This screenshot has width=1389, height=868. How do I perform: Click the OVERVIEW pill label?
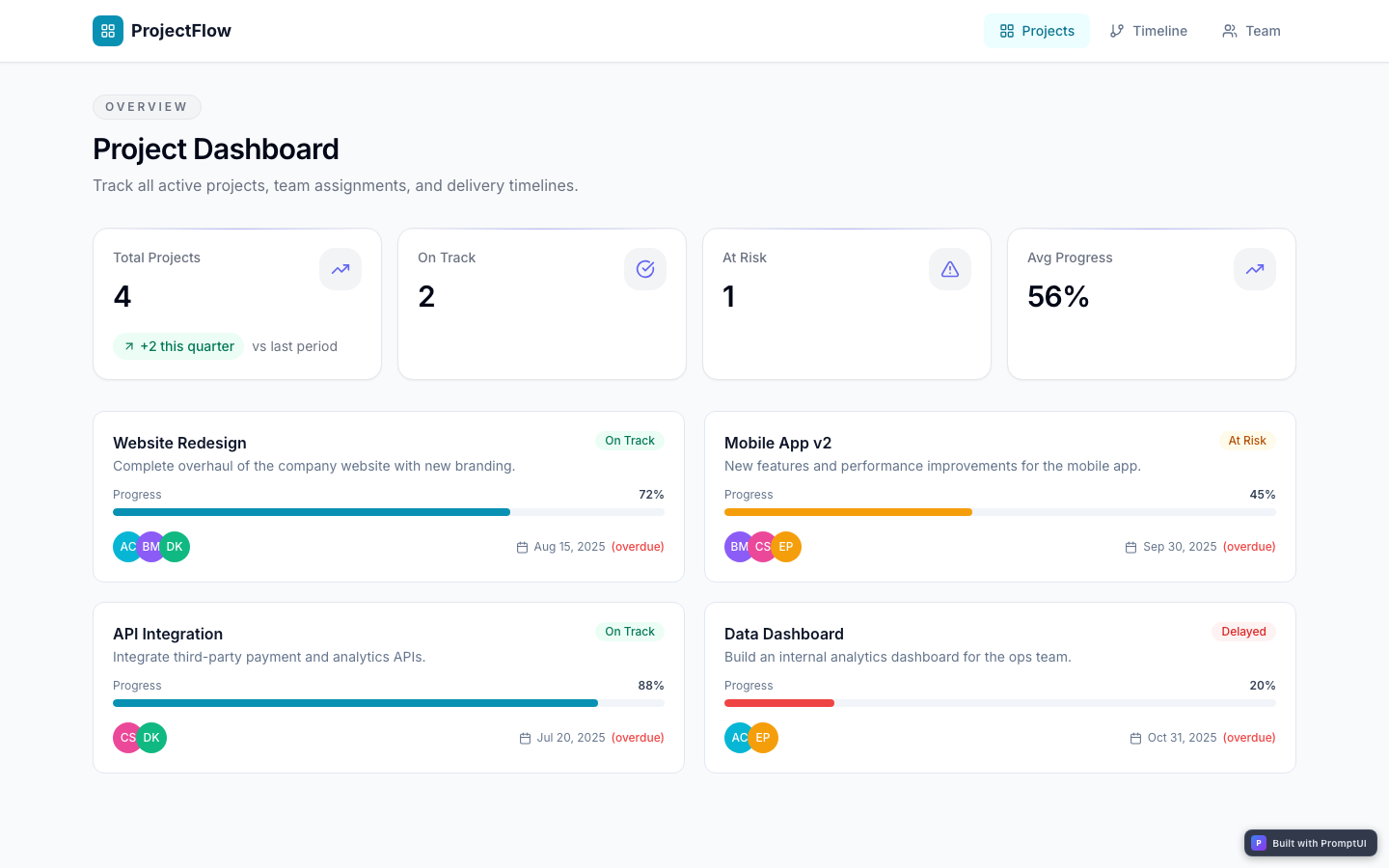click(147, 107)
